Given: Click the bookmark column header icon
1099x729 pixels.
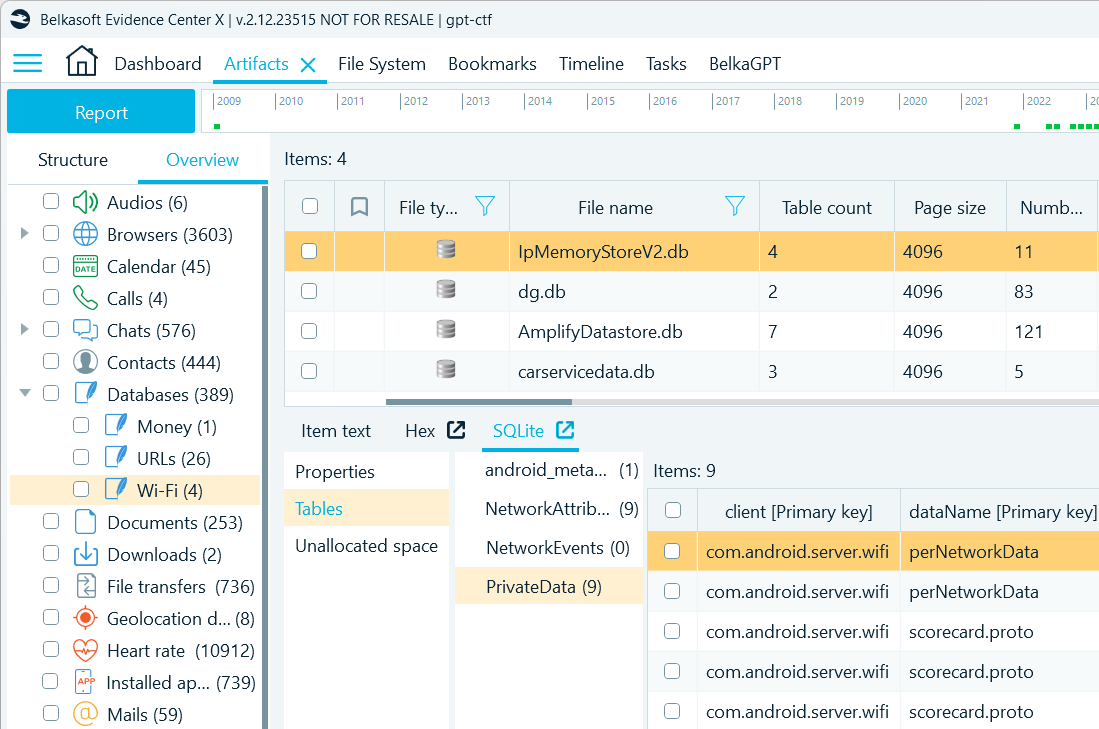Looking at the screenshot, I should point(360,207).
